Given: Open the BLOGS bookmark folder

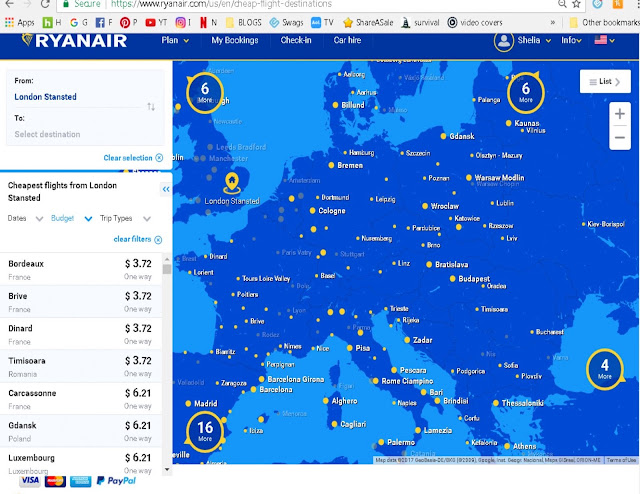Looking at the screenshot, I should [244, 22].
